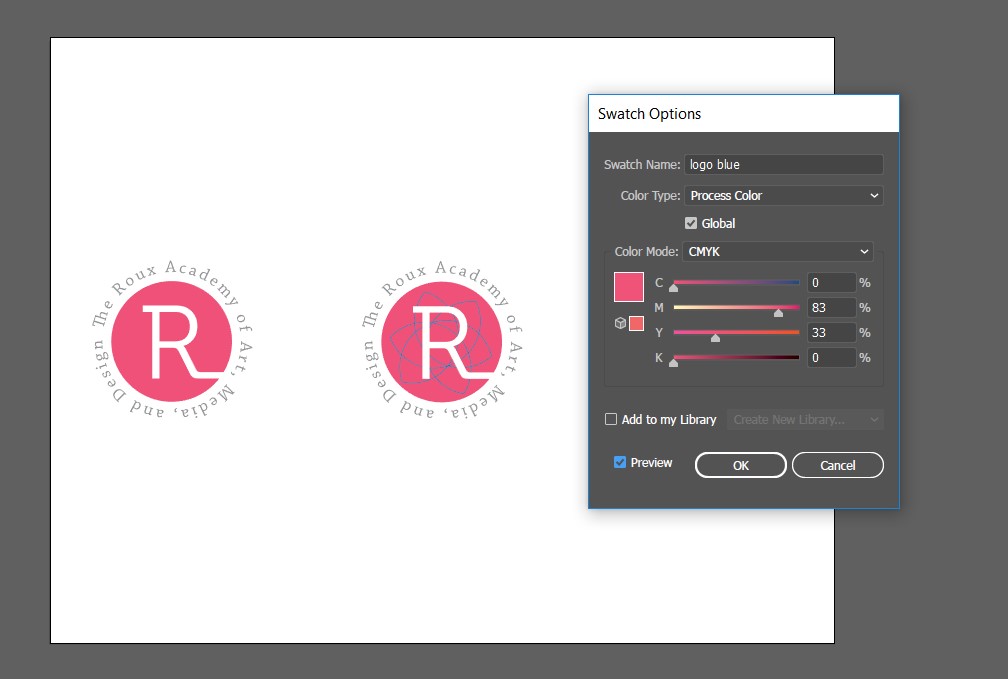Image resolution: width=1008 pixels, height=679 pixels.
Task: Open the Color Mode CMYK dropdown
Action: point(778,251)
